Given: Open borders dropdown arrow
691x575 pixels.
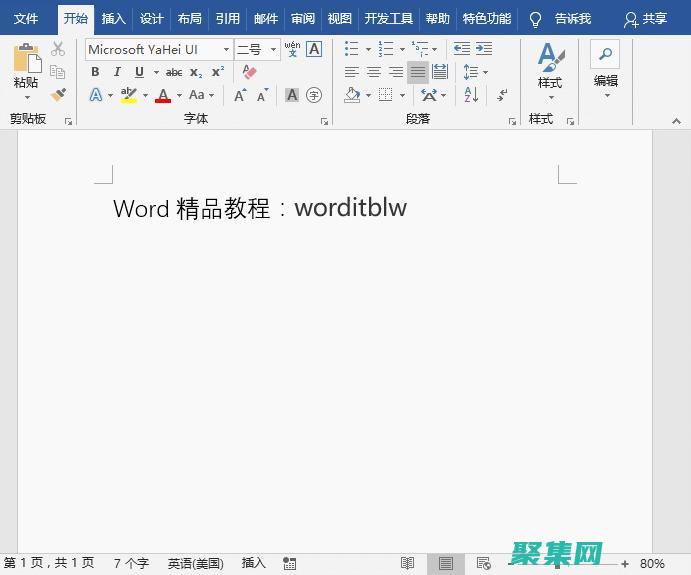Looking at the screenshot, I should coord(402,95).
